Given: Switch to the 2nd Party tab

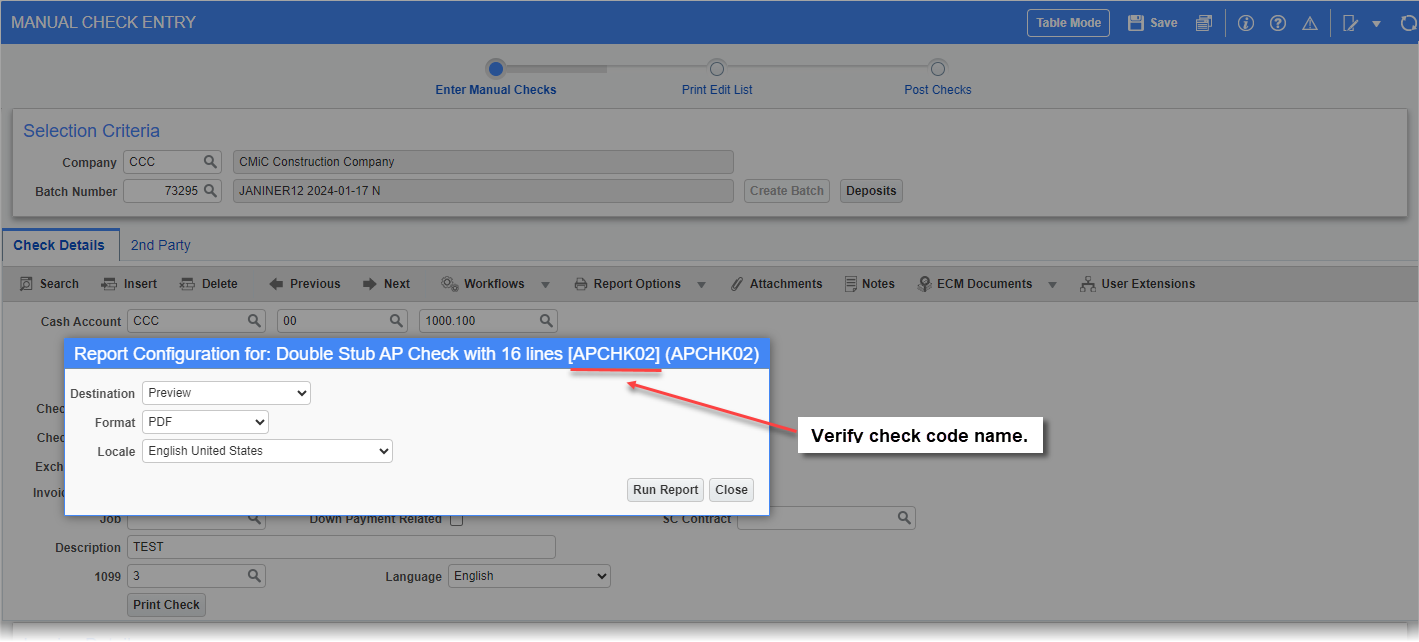Looking at the screenshot, I should point(160,245).
